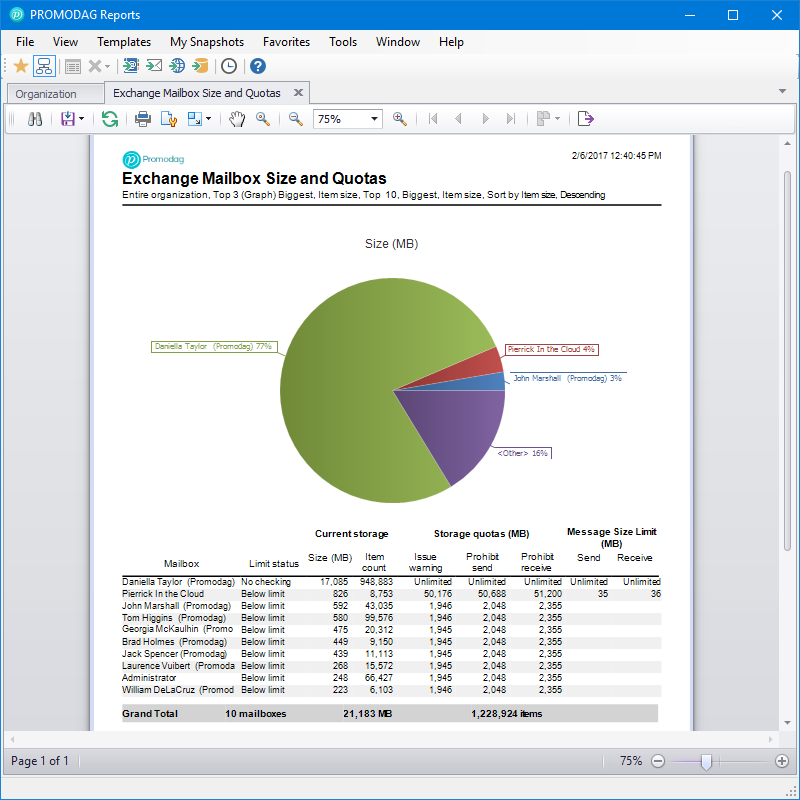The image size is (800, 800).
Task: Select the magnifier zoom tool
Action: [x=263, y=119]
